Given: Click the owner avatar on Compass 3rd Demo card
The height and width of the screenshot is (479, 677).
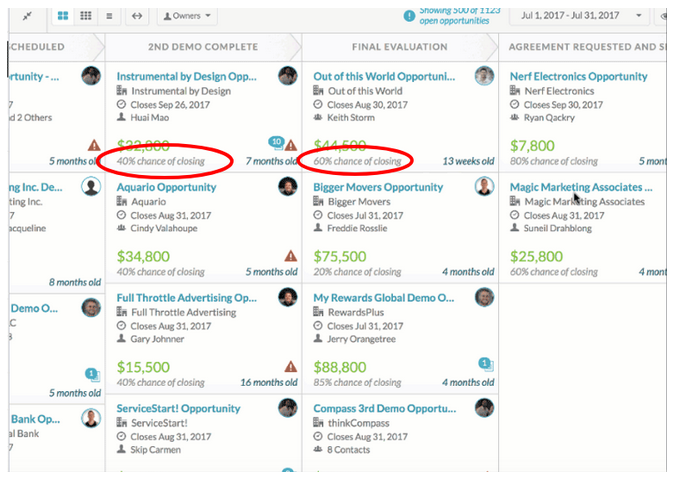Looking at the screenshot, I should click(485, 408).
